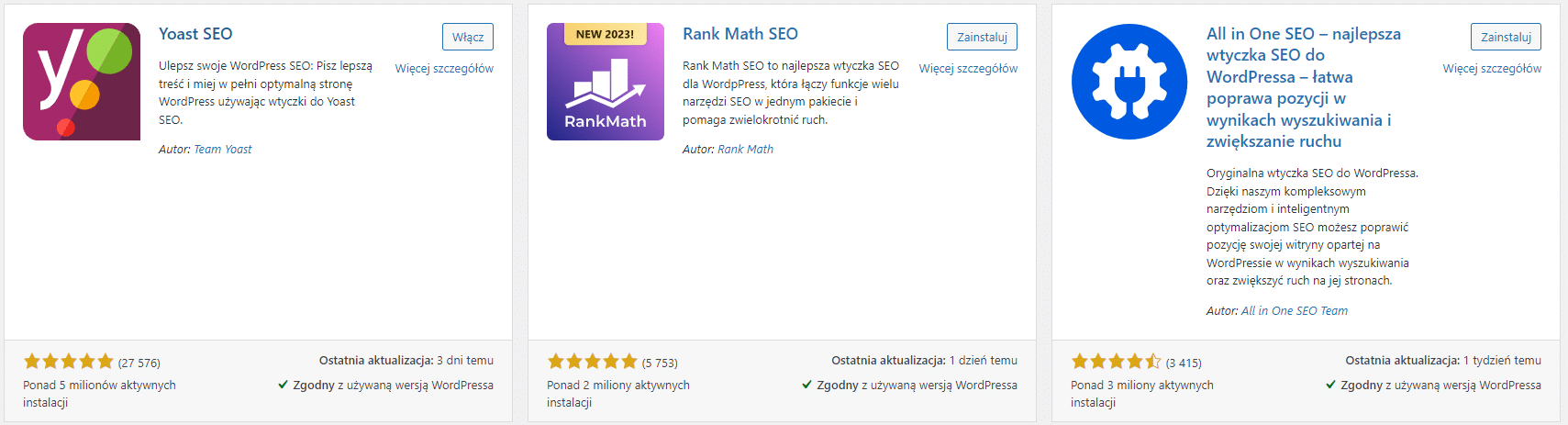Activate Yoast SEO with Włącz button
The height and width of the screenshot is (425, 1568).
pos(468,37)
